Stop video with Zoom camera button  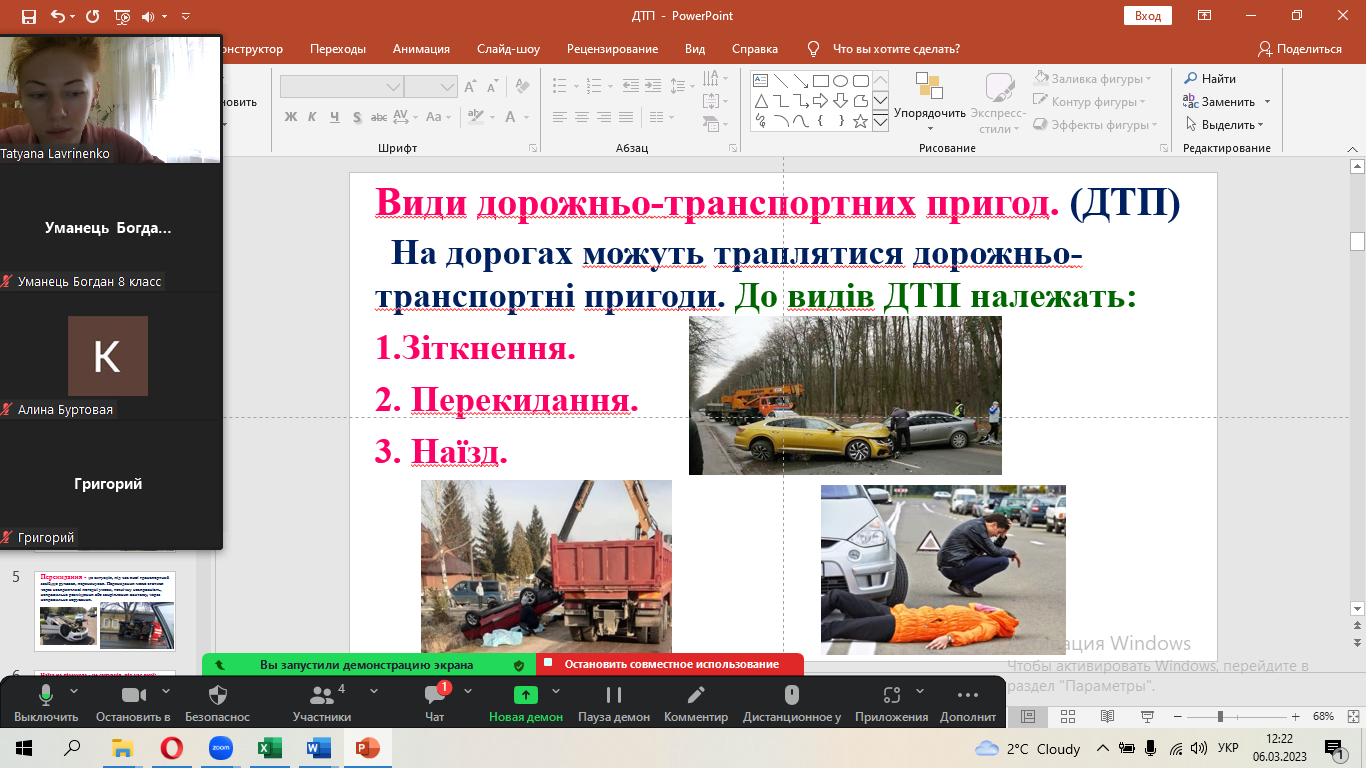point(133,696)
